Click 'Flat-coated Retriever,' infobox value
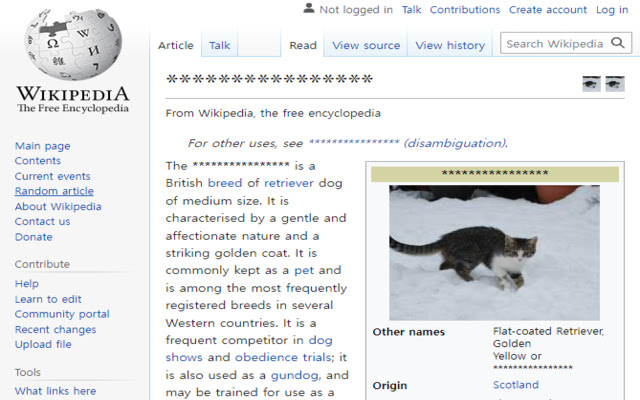The width and height of the screenshot is (640, 400). 548,331
